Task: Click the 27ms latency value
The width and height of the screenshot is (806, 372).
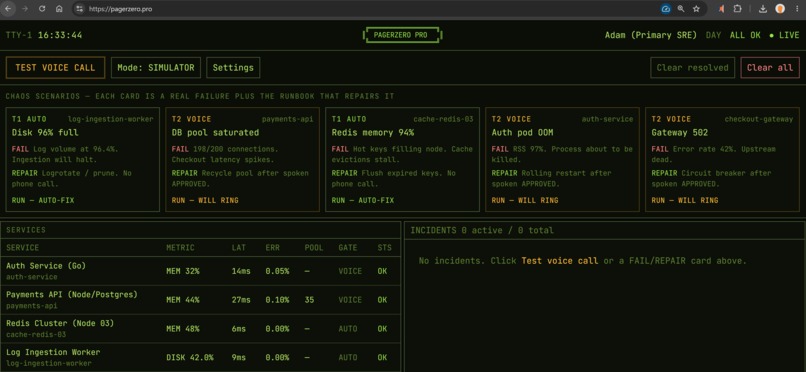Action: point(241,300)
